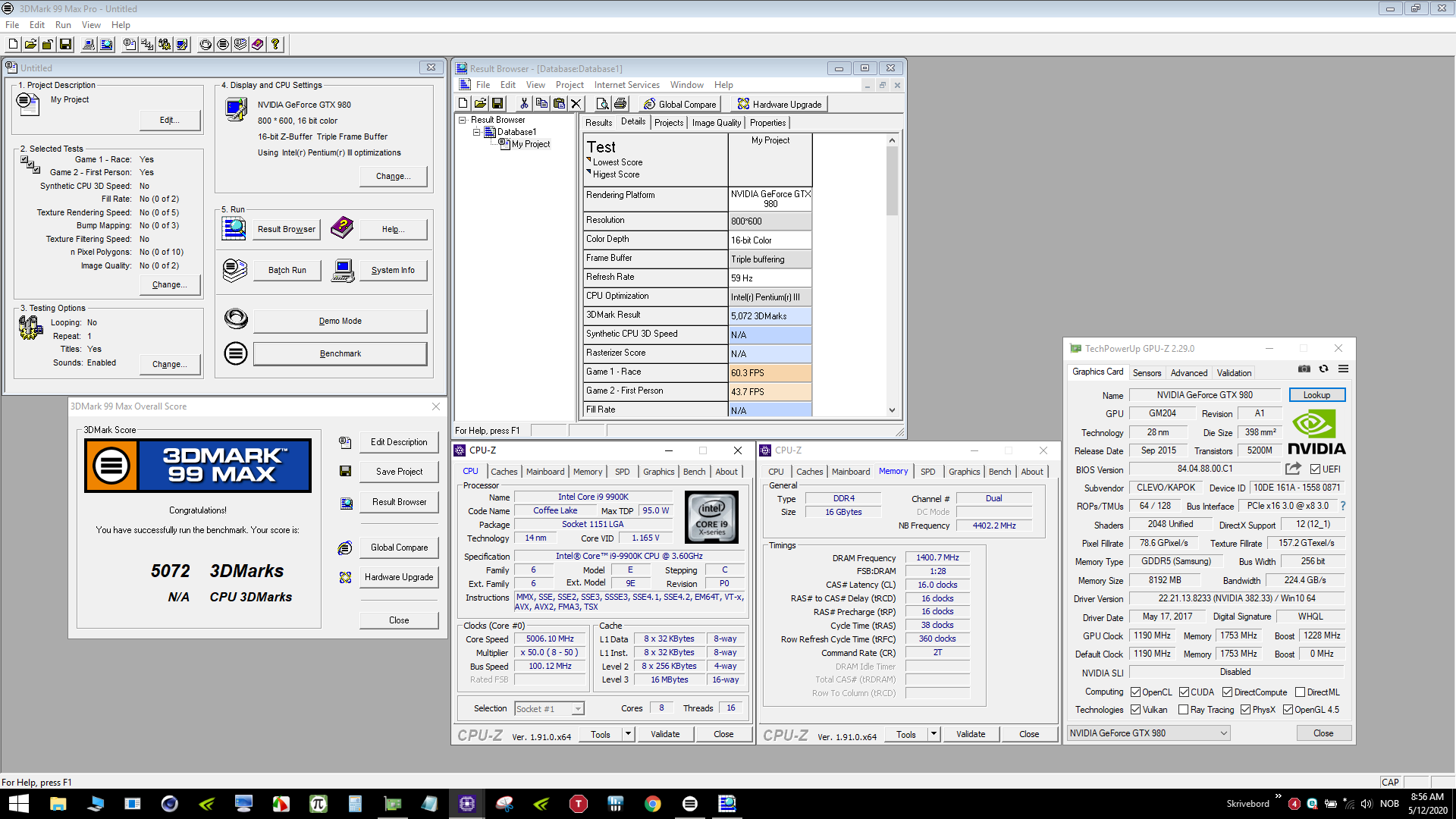
Task: Click the New project icon in 3DMark toolbar
Action: pos(13,45)
